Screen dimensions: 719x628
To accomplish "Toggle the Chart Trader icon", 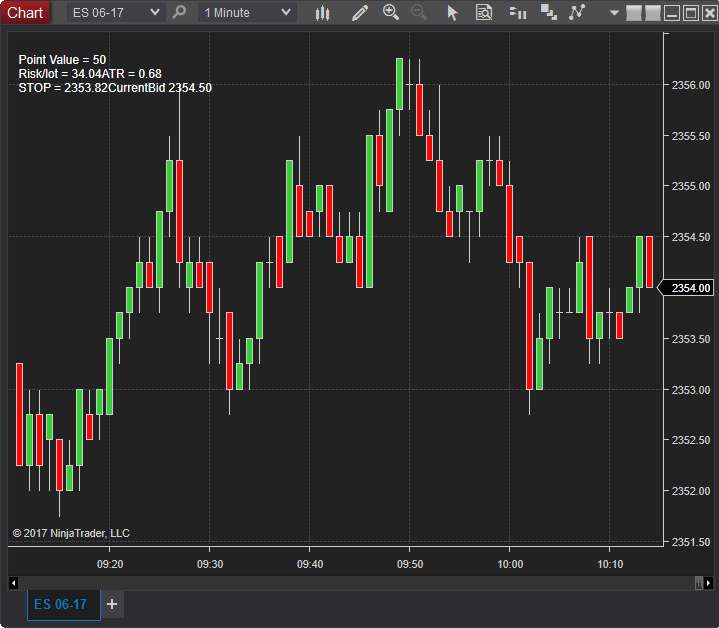I will 518,12.
